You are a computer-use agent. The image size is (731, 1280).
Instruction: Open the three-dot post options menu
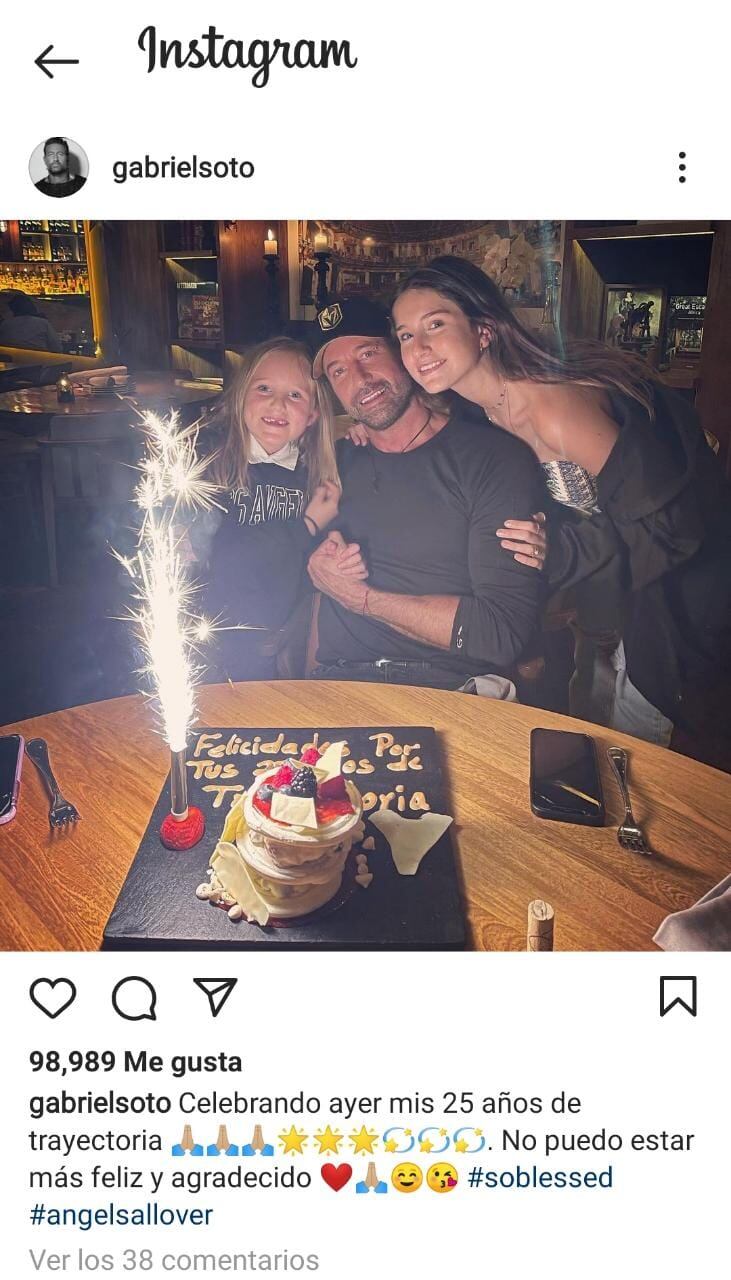(682, 167)
